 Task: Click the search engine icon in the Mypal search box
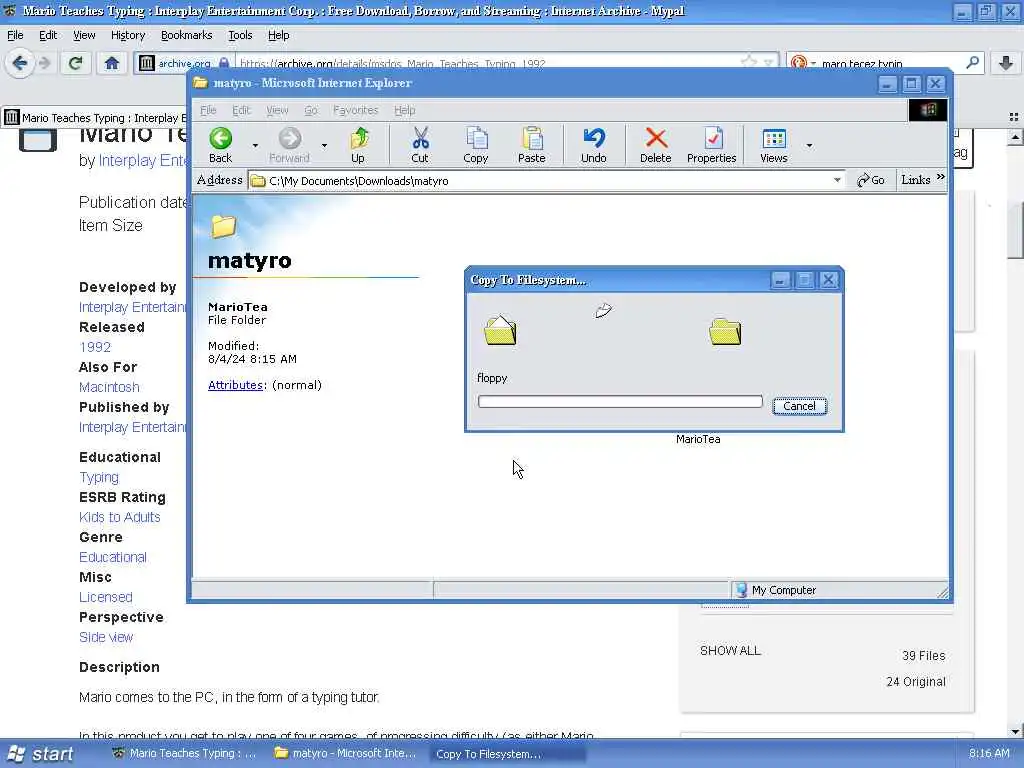798,63
